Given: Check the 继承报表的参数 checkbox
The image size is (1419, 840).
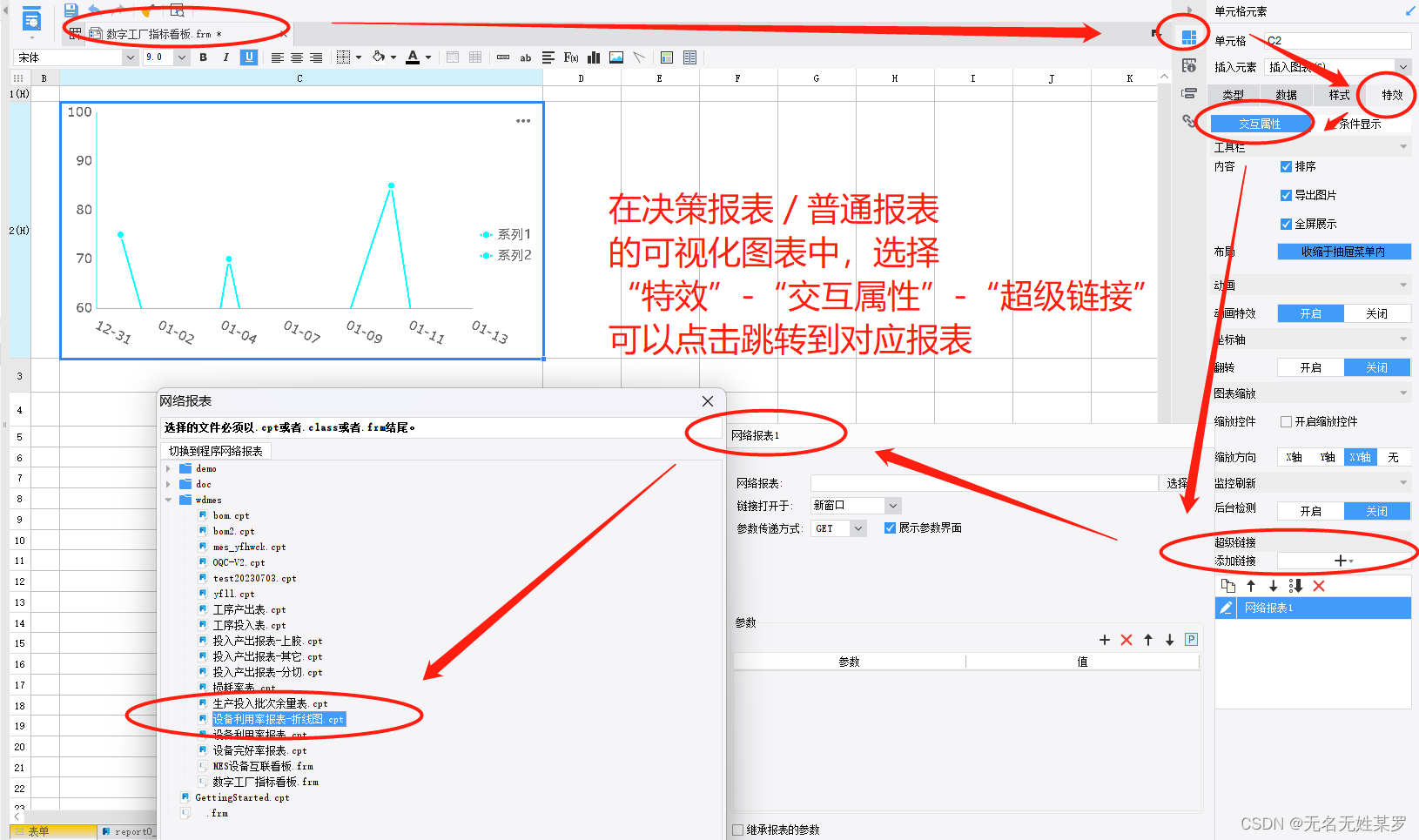Looking at the screenshot, I should point(738,830).
